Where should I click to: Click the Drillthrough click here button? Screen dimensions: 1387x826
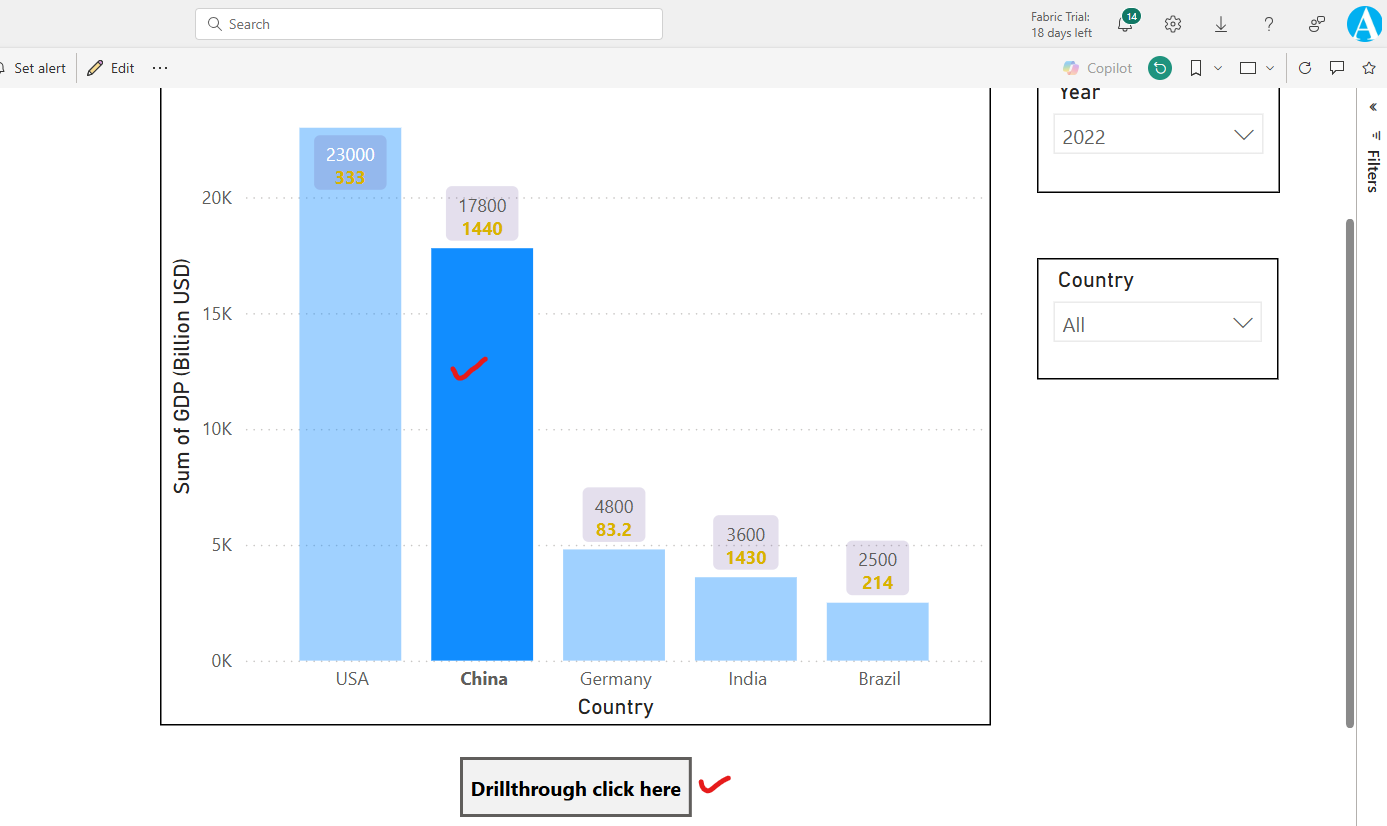[575, 787]
